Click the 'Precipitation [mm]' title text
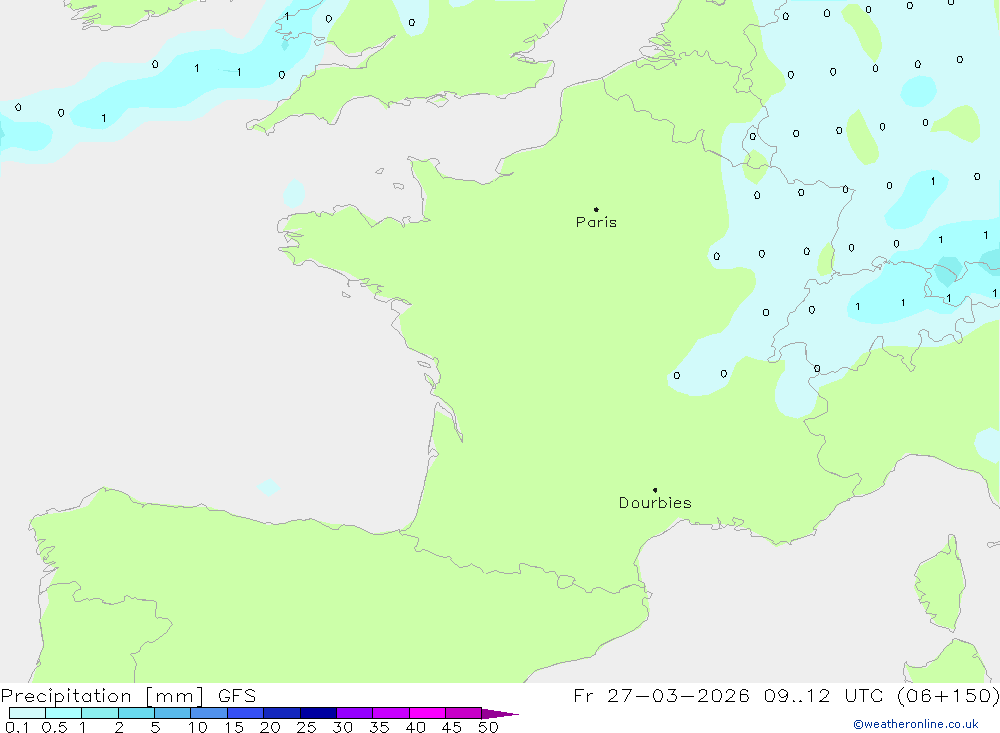This screenshot has width=1000, height=733. [102, 696]
